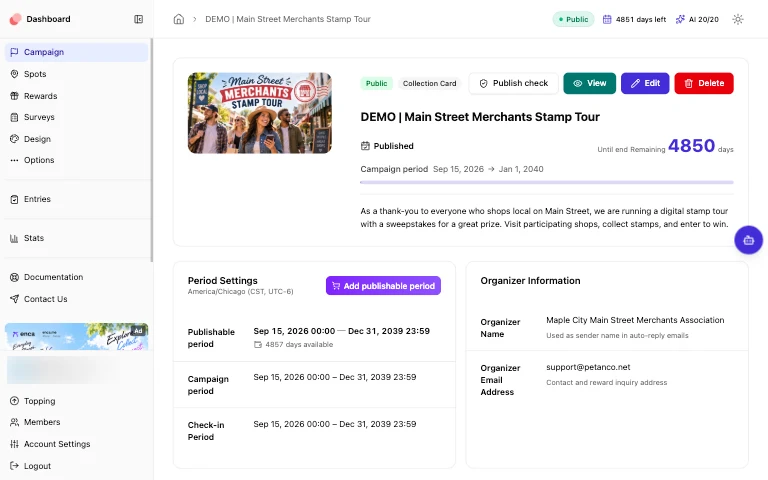Click the Publishable period date range

pos(341,331)
